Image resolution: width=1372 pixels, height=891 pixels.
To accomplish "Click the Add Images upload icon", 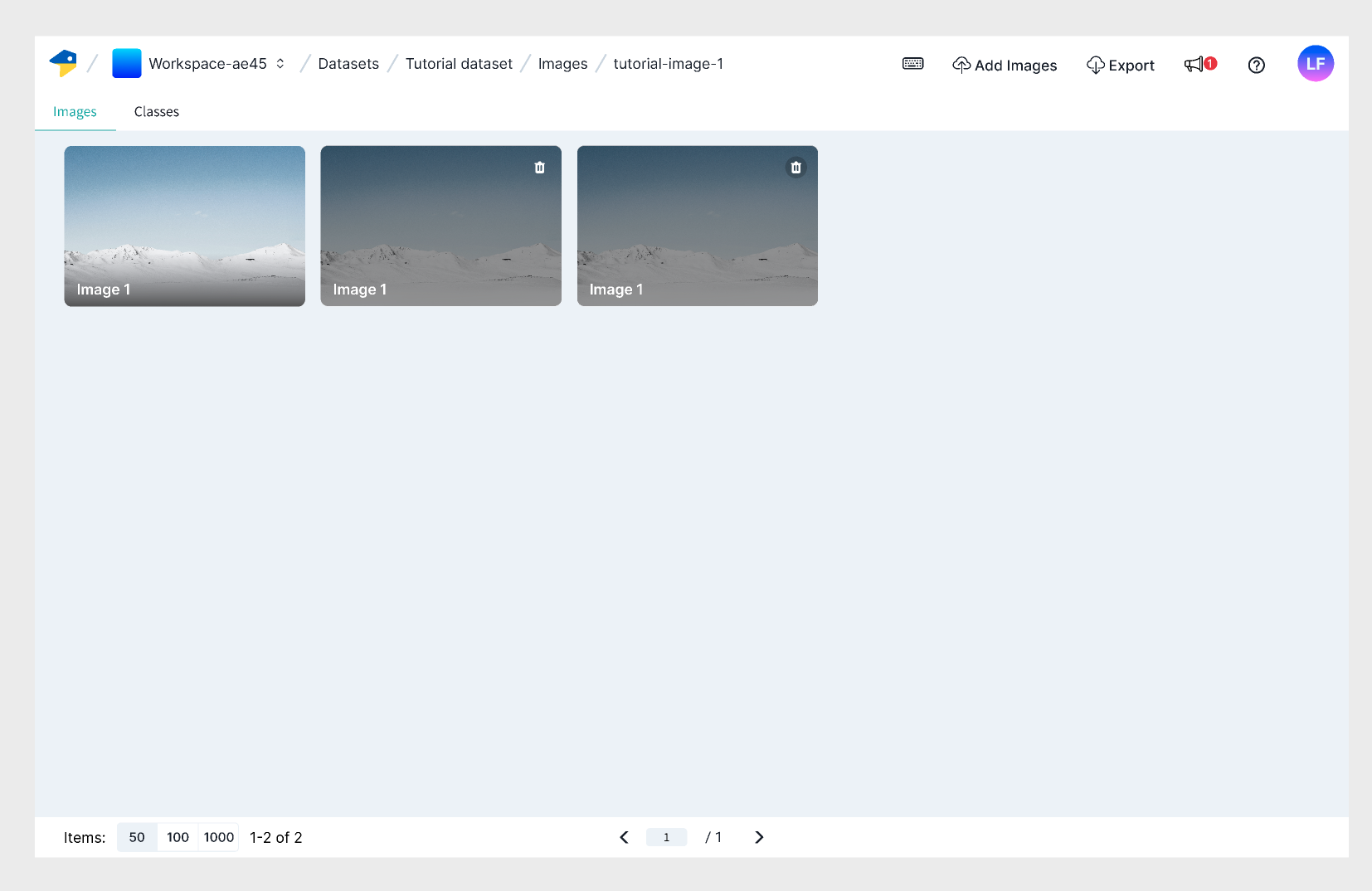I will [x=961, y=64].
